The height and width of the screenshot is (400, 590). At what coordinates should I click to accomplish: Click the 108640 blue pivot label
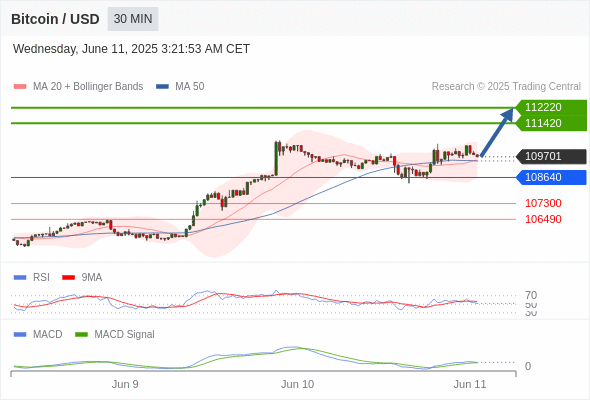point(551,177)
